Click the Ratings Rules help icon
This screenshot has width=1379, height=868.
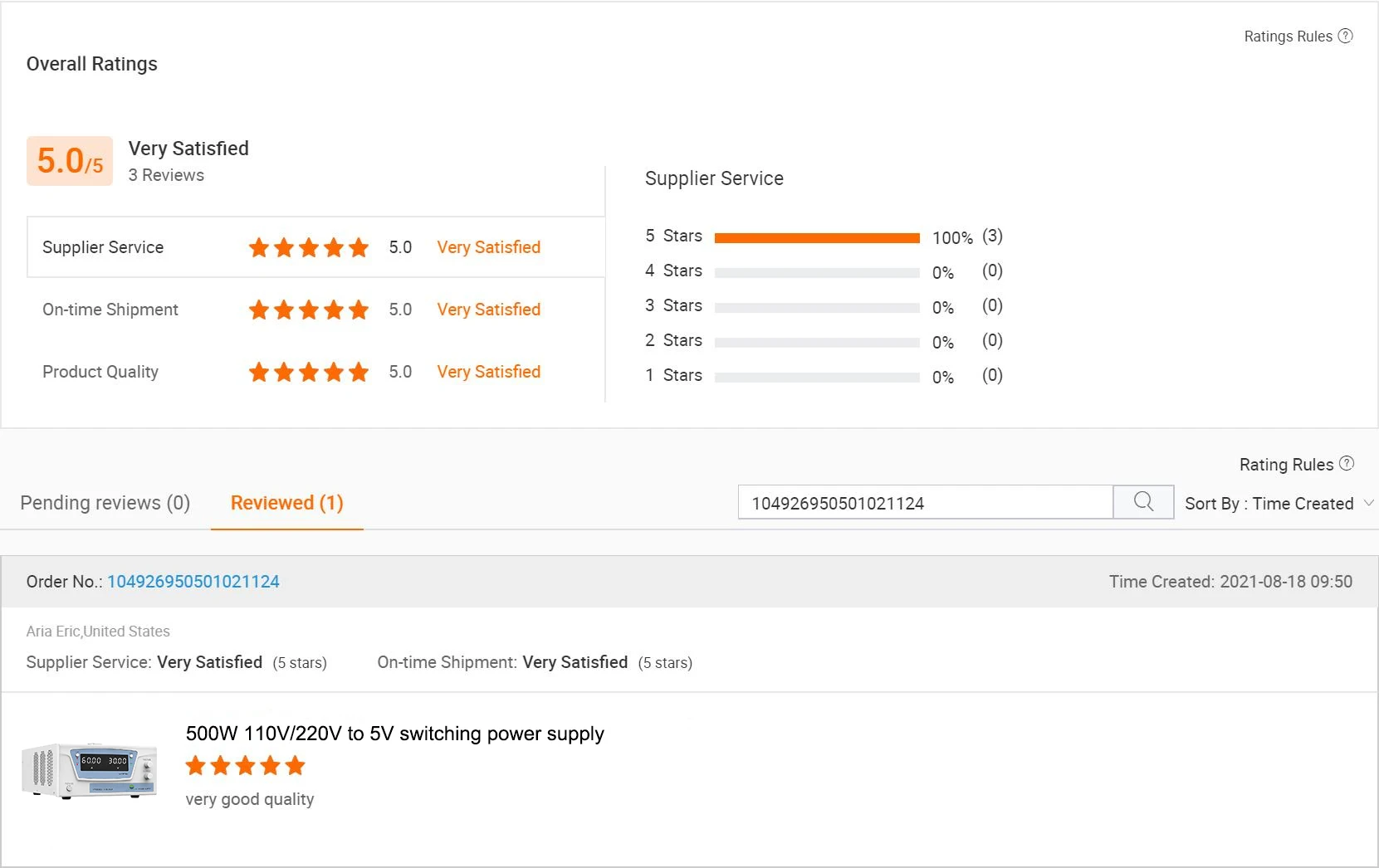pyautogui.click(x=1346, y=36)
